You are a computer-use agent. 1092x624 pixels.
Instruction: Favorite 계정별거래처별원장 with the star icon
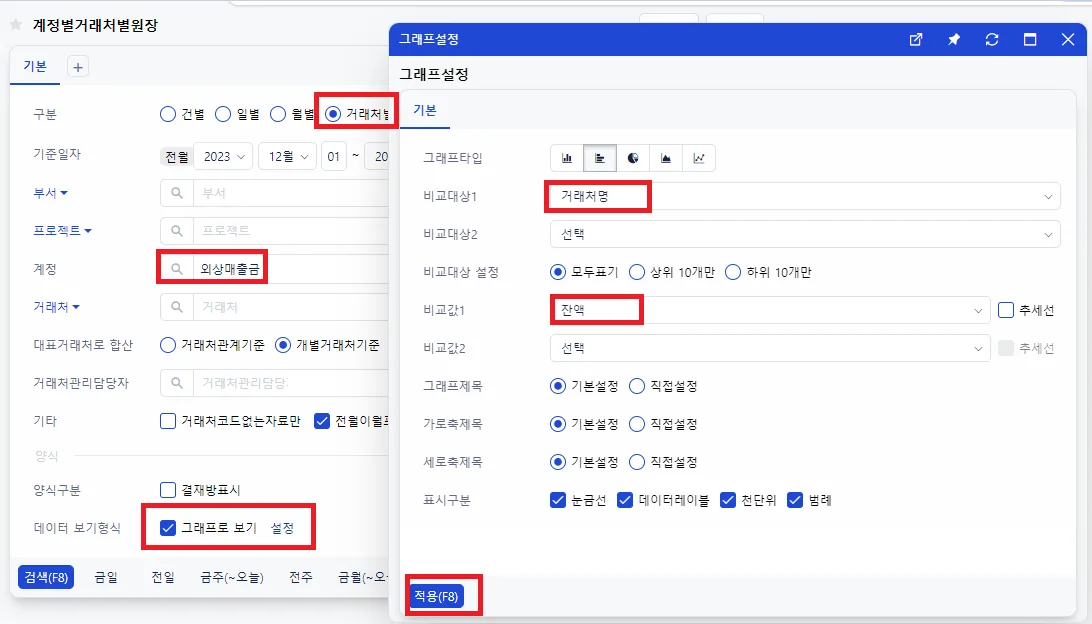[16, 25]
